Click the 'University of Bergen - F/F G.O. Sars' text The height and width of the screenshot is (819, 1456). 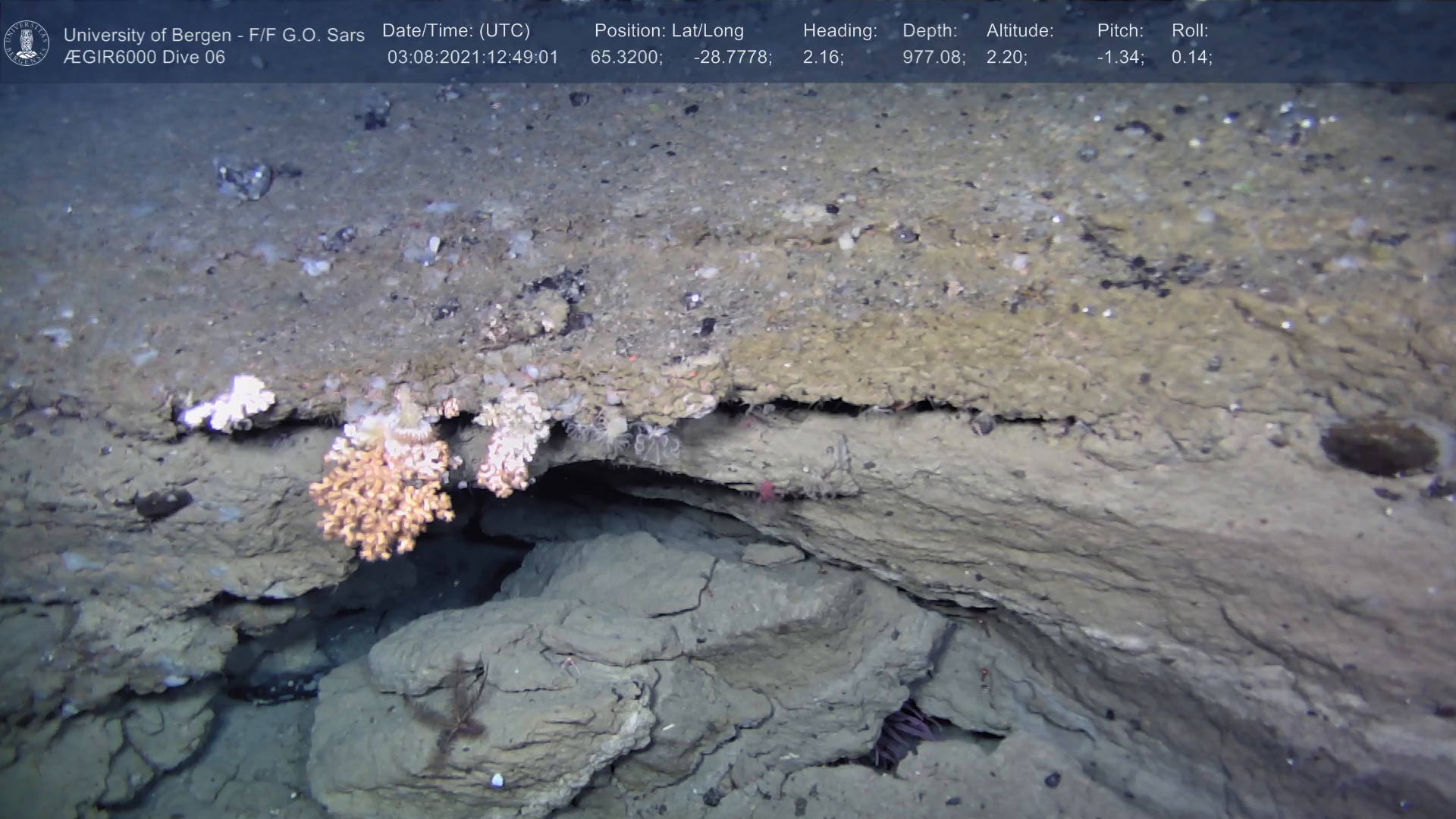point(214,35)
